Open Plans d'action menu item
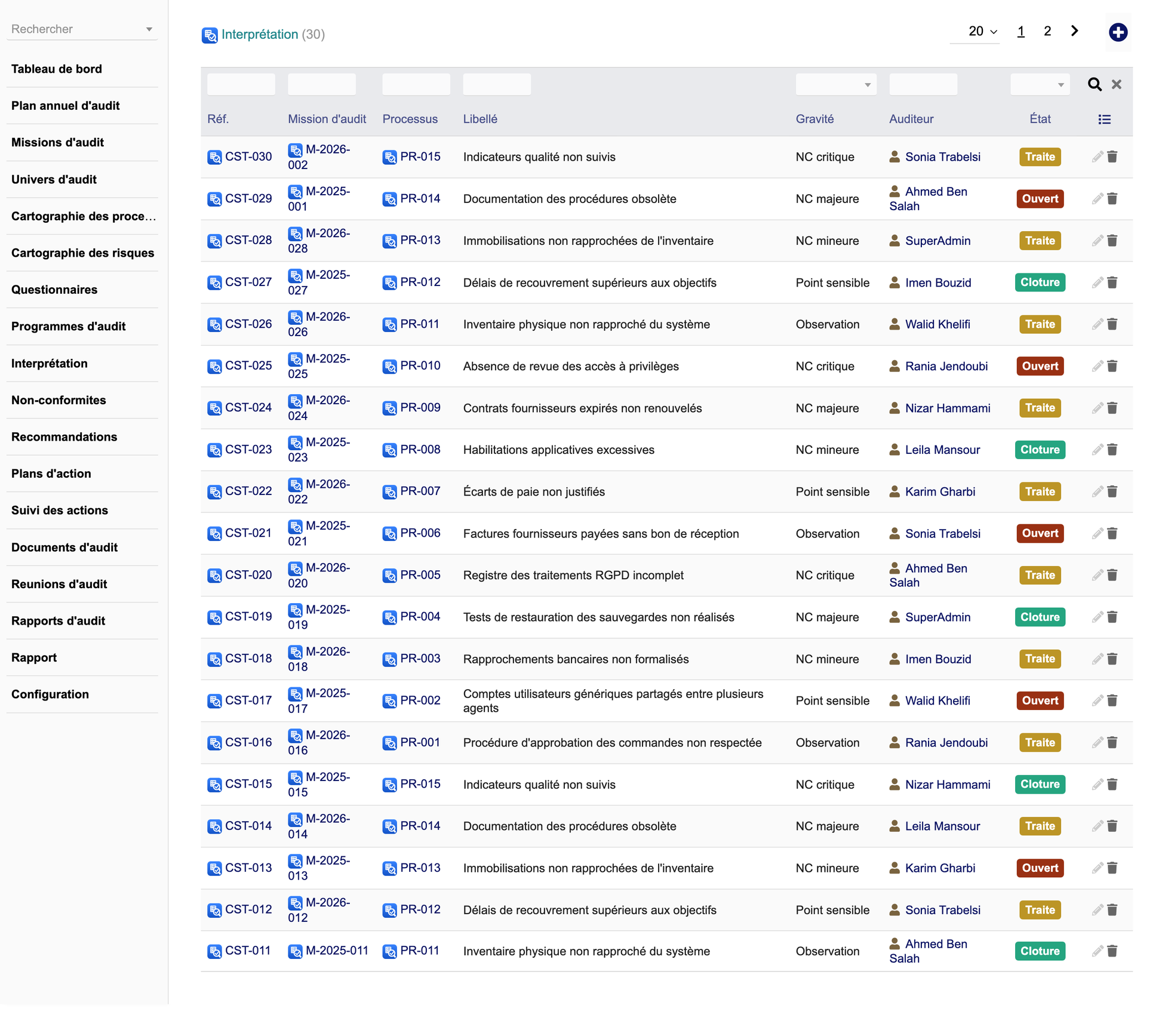Image resolution: width=1162 pixels, height=1036 pixels. coord(51,474)
